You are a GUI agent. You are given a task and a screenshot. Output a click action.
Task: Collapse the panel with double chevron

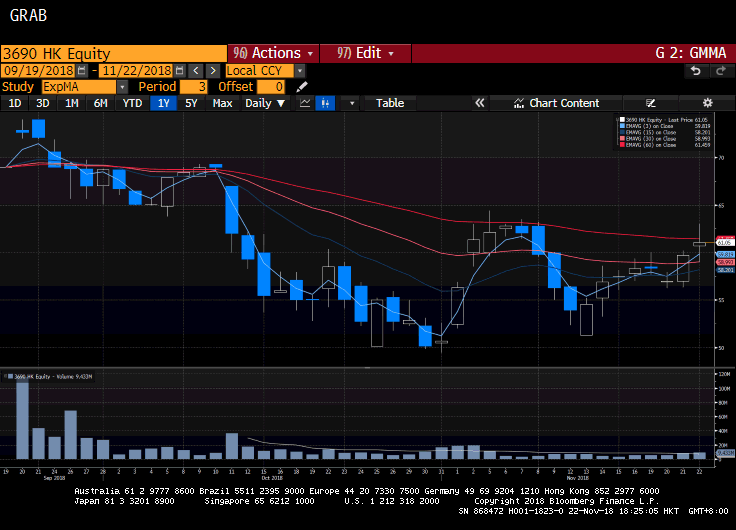pyautogui.click(x=479, y=103)
